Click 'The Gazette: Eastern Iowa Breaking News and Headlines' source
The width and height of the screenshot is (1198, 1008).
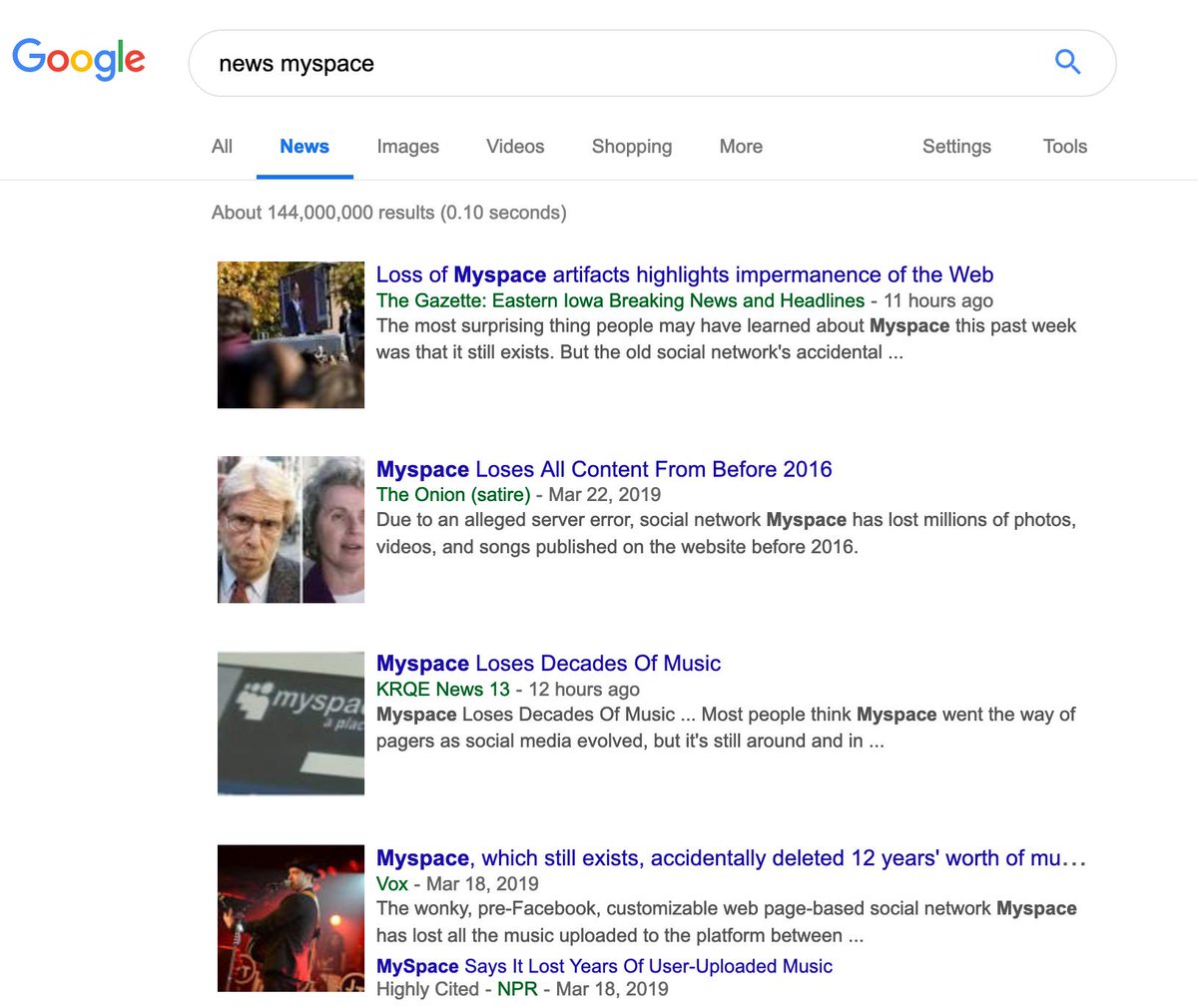tap(620, 300)
